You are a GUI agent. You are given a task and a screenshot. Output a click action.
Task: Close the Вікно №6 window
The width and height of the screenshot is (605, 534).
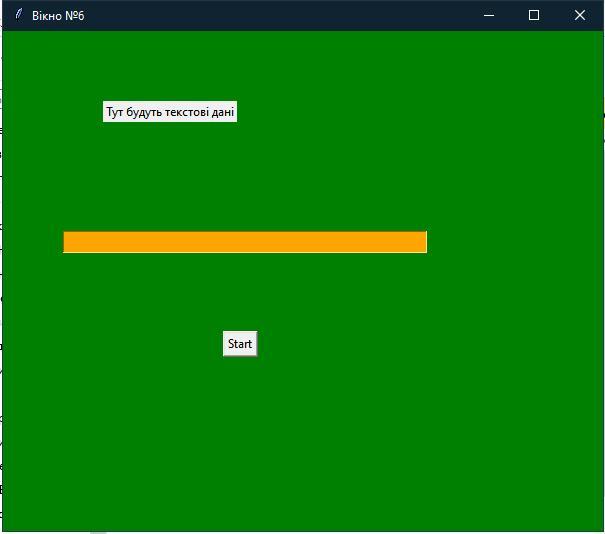580,15
